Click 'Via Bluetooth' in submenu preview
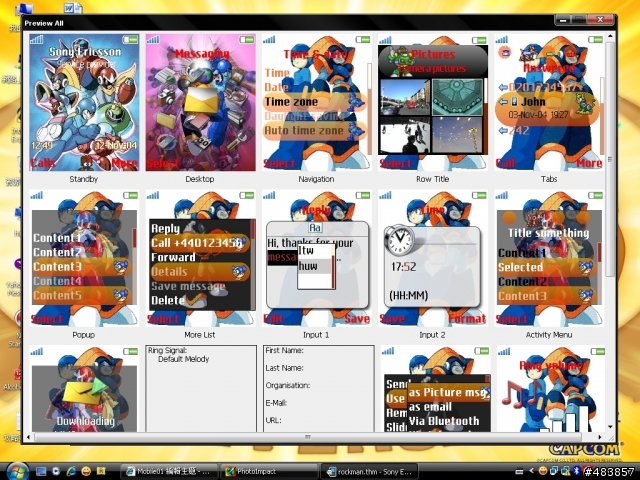Screen dimensions: 640x480 444,421
